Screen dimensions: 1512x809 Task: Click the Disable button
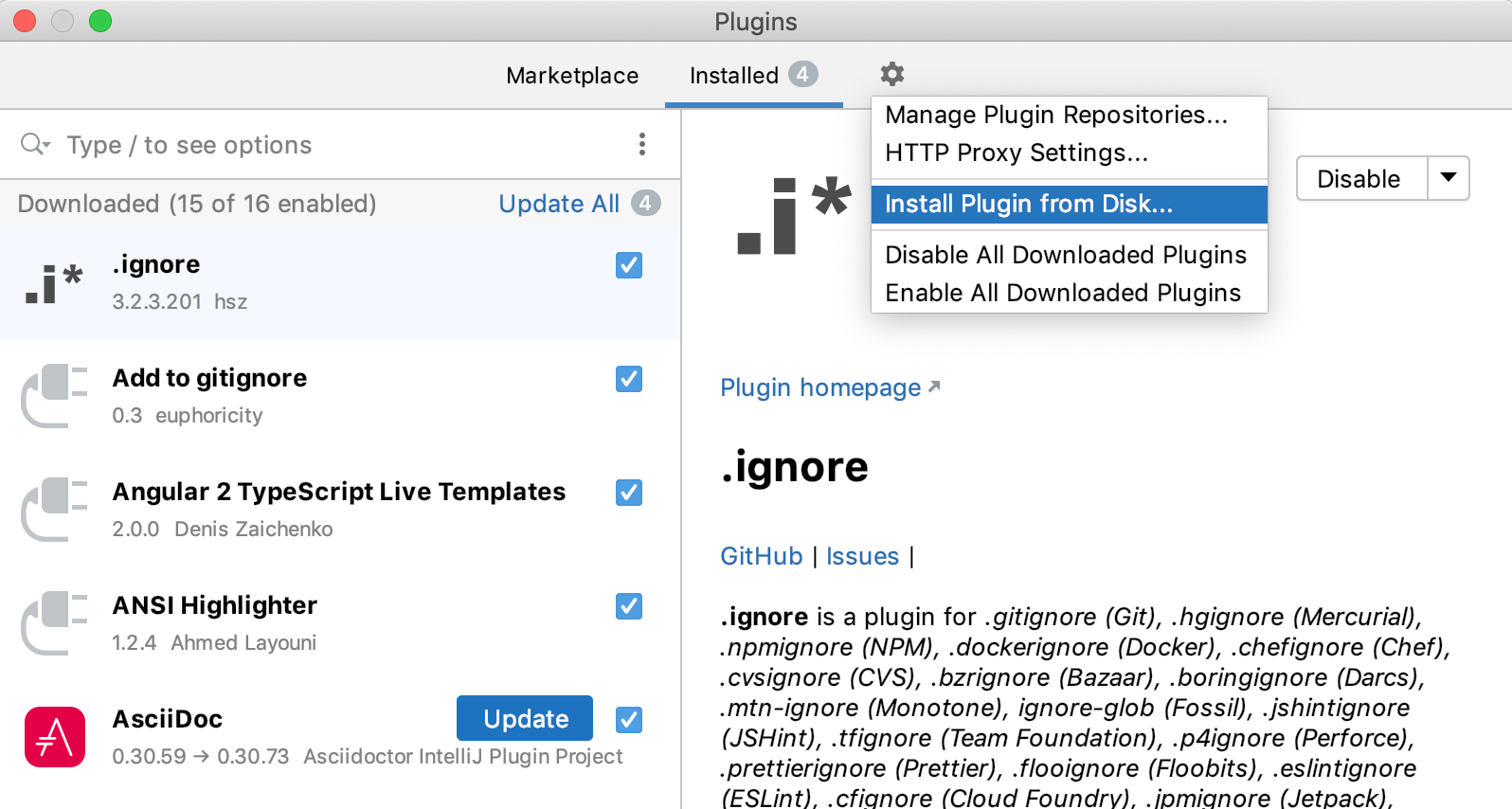(x=1360, y=178)
